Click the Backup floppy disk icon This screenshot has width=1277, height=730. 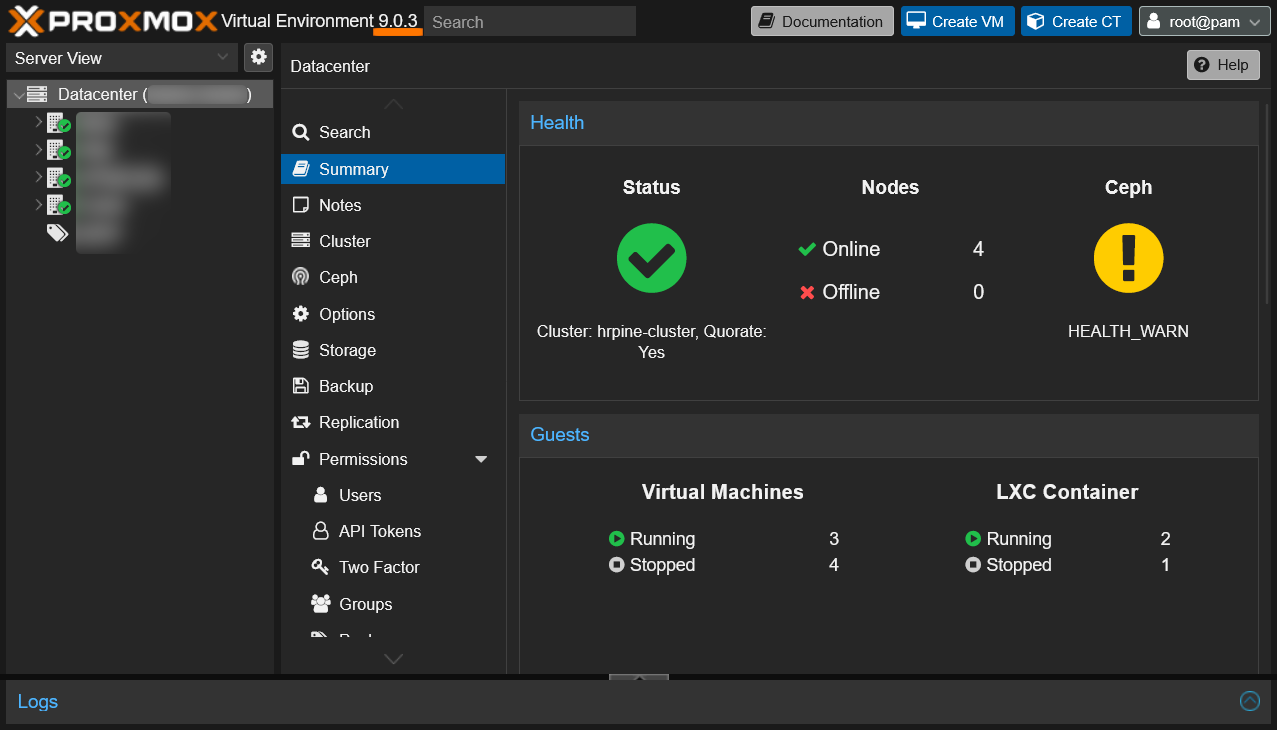pyautogui.click(x=300, y=386)
